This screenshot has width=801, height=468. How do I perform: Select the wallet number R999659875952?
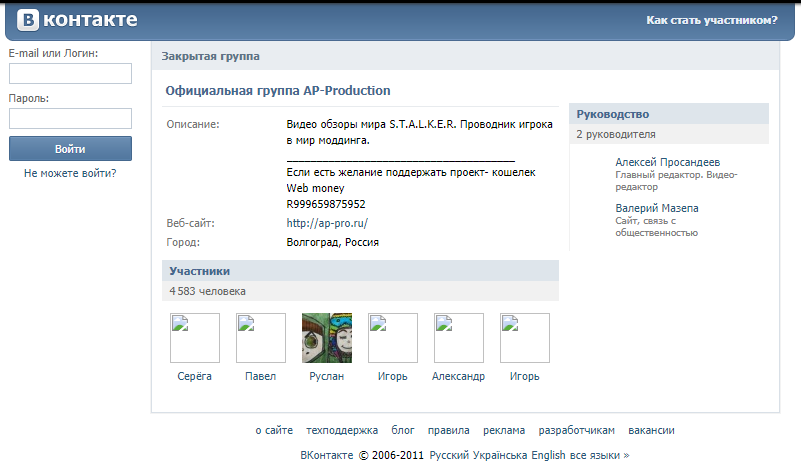point(326,204)
